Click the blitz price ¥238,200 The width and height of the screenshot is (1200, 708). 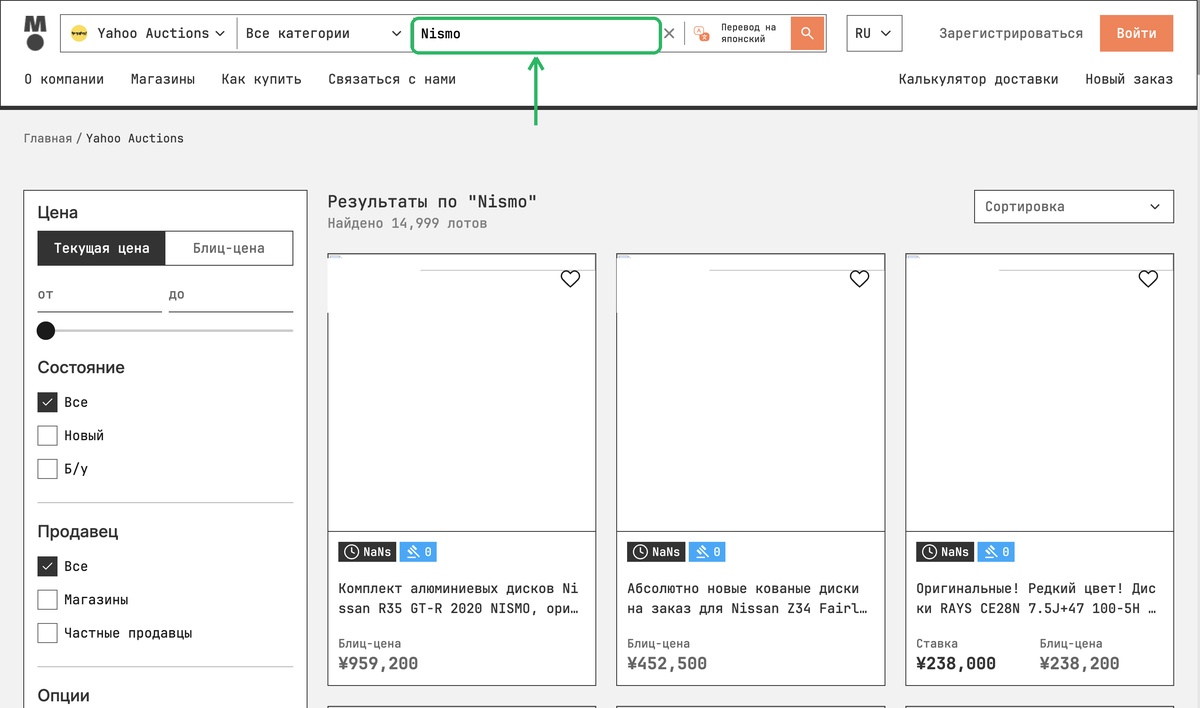pos(1079,663)
